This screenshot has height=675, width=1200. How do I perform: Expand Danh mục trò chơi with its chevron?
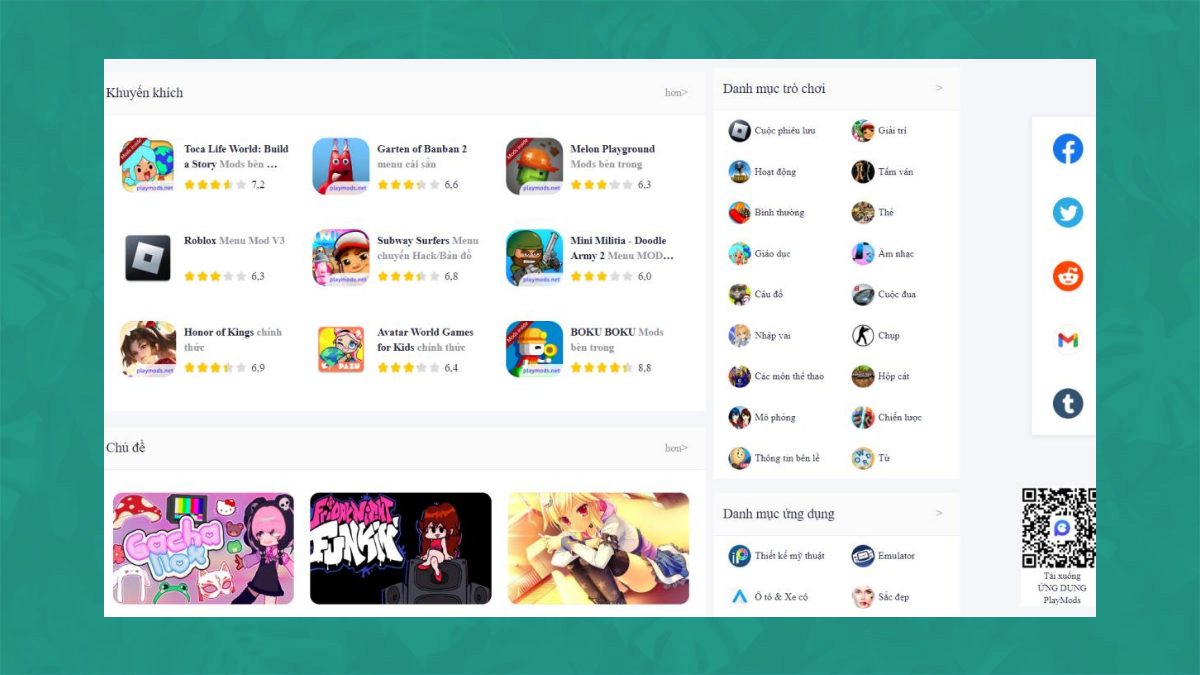938,88
